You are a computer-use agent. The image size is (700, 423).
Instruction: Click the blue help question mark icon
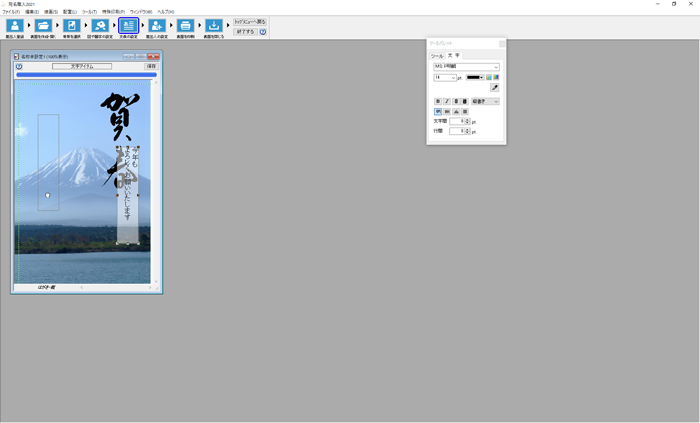[263, 32]
